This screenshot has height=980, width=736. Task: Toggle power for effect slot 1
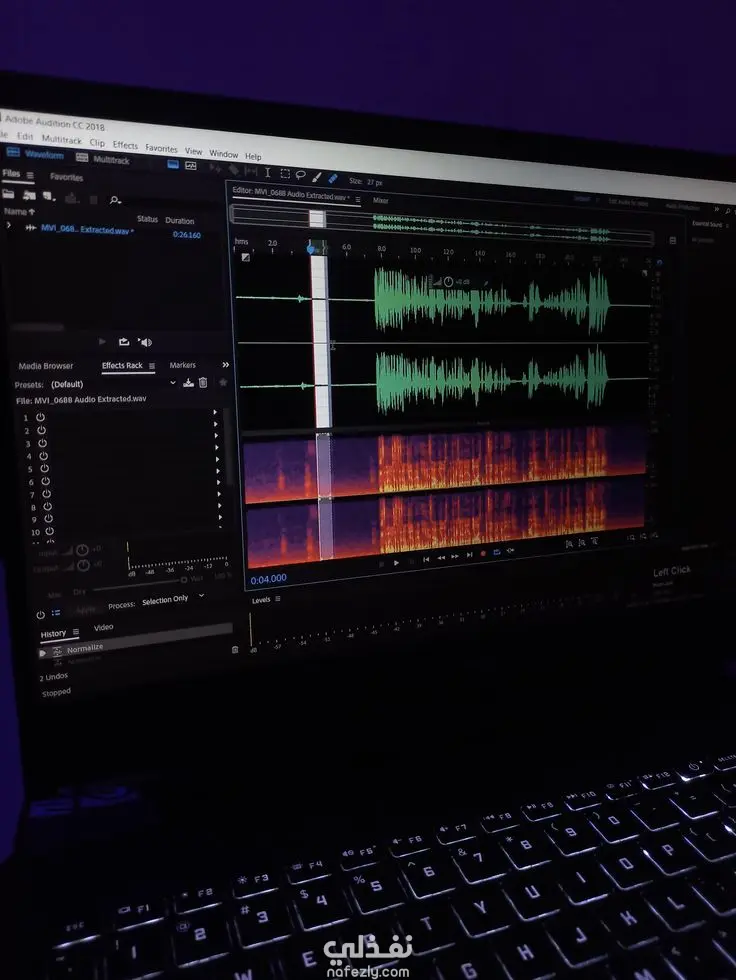click(x=40, y=417)
